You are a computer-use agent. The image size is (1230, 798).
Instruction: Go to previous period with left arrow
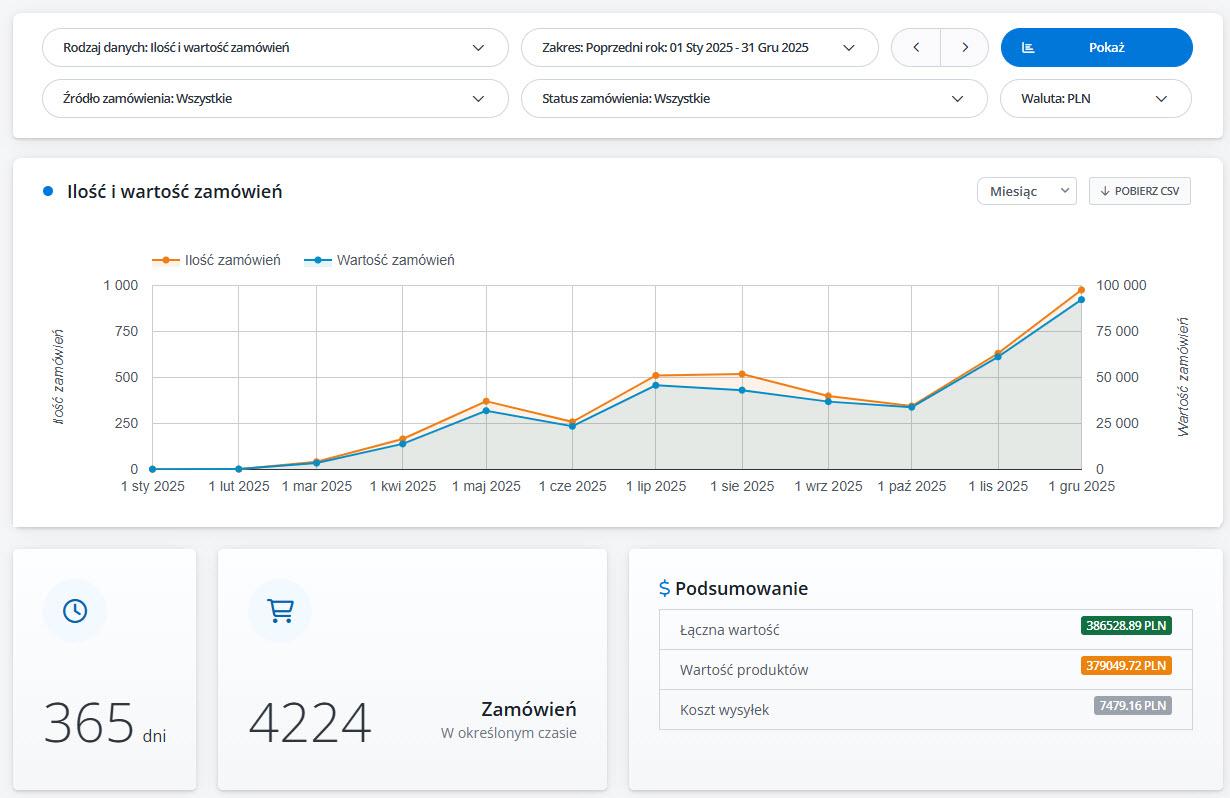(916, 47)
